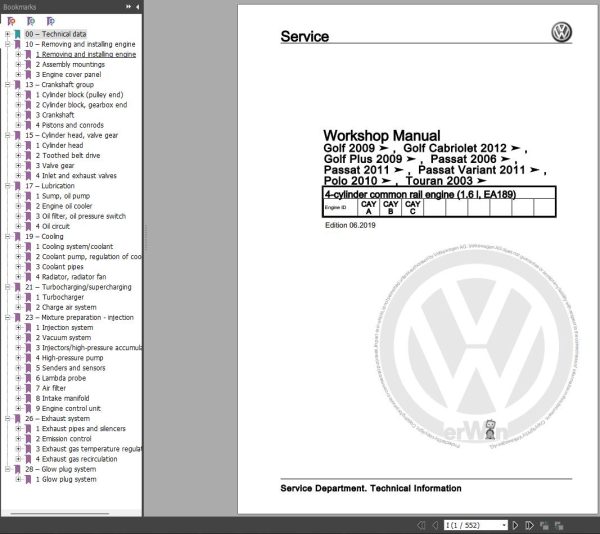Select the 2 Charge air system bookmark
The width and height of the screenshot is (600, 534).
click(66, 308)
